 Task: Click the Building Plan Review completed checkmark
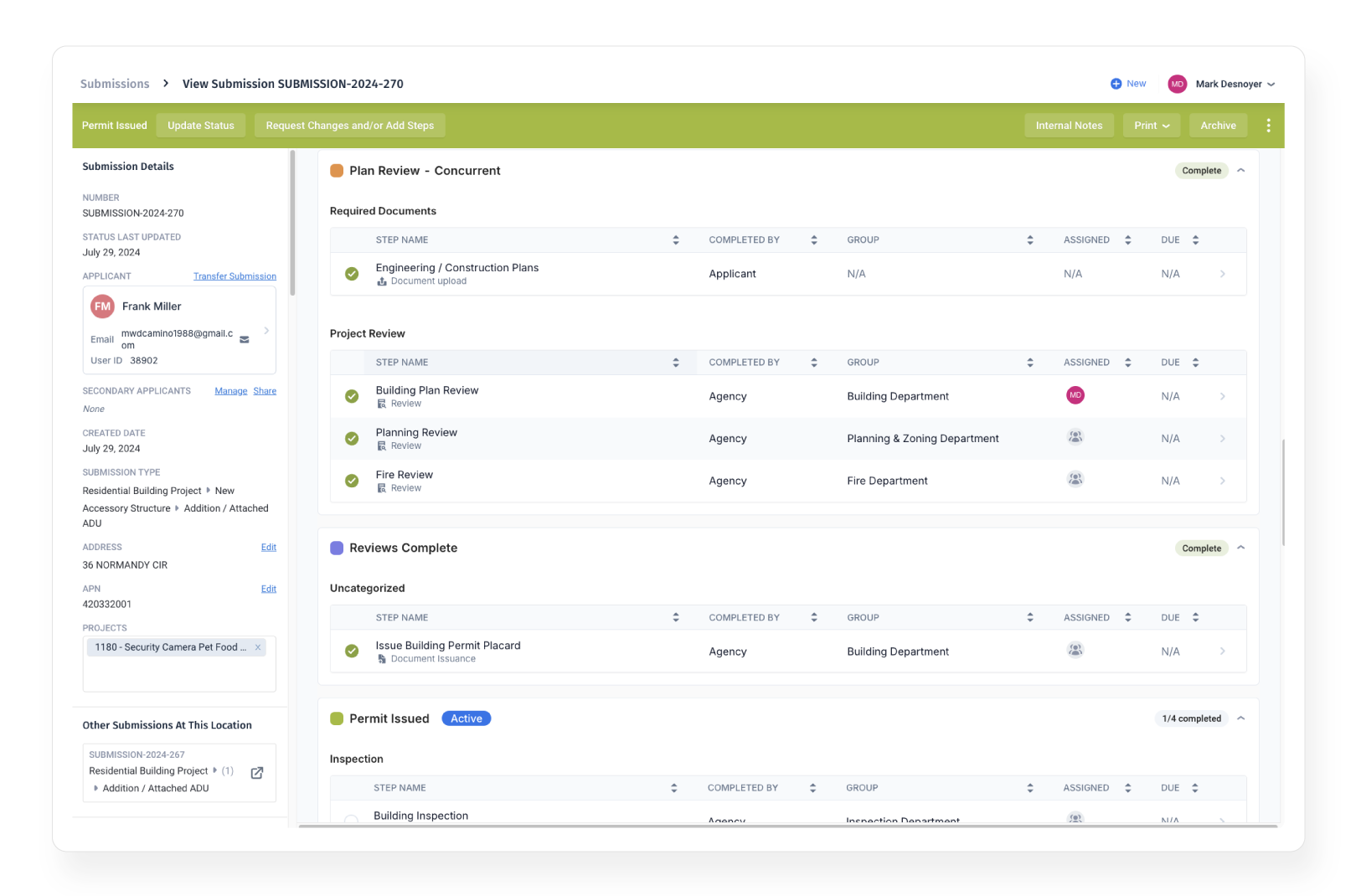[352, 396]
